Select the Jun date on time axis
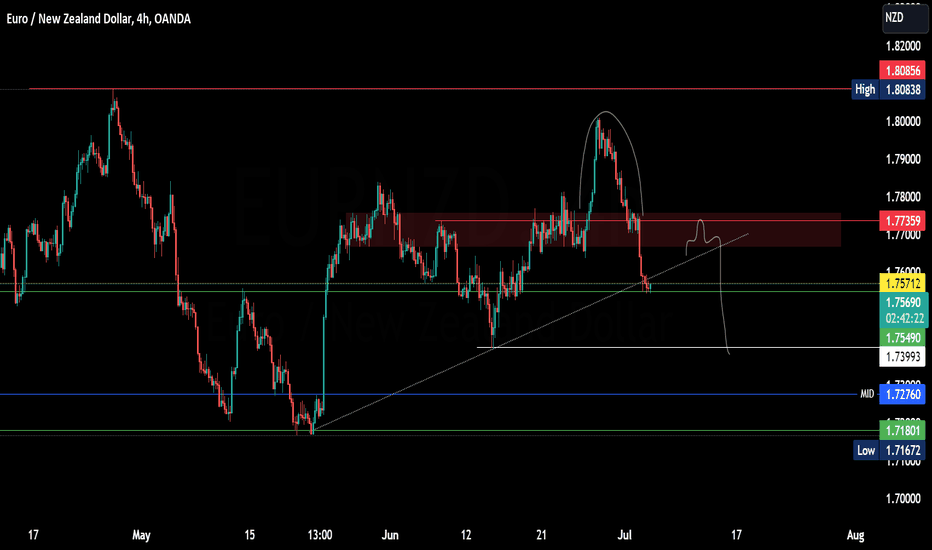Screen dimensions: 932x550 390,535
